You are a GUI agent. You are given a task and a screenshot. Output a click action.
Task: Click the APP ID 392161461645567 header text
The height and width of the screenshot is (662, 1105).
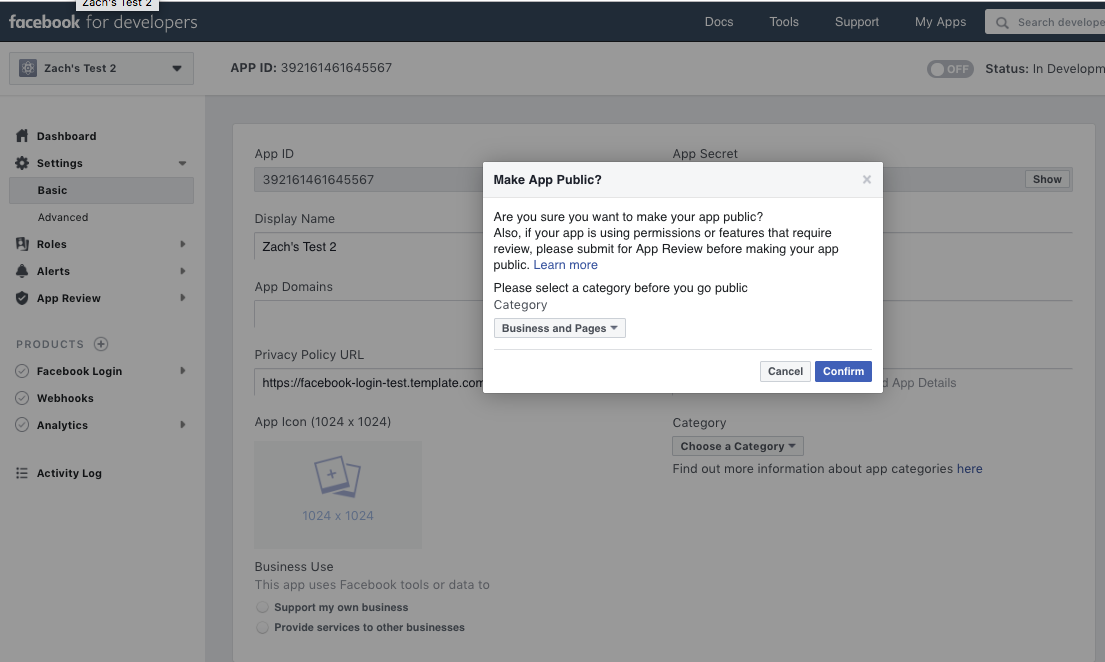(311, 68)
